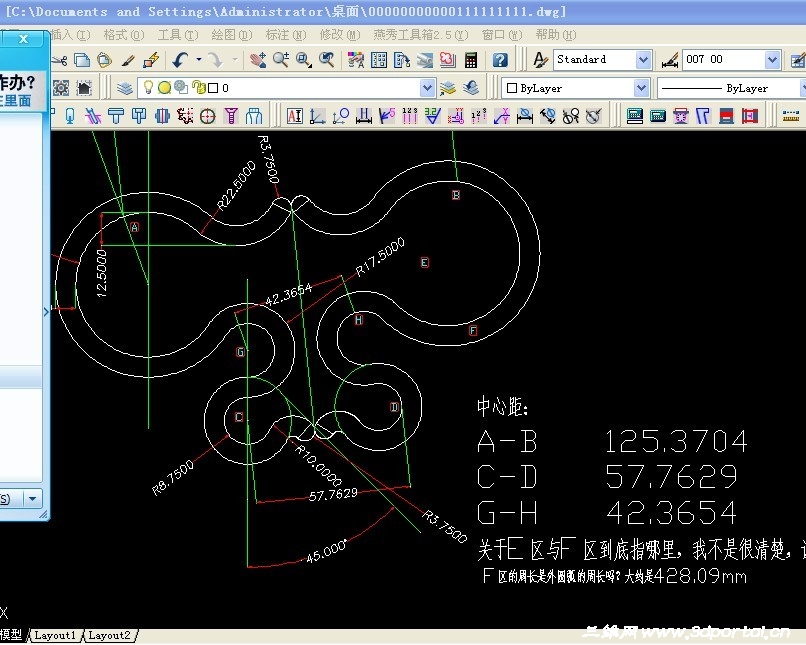This screenshot has width=806, height=645.
Task: Open the QuickCalc calculator icon
Action: coord(471,60)
